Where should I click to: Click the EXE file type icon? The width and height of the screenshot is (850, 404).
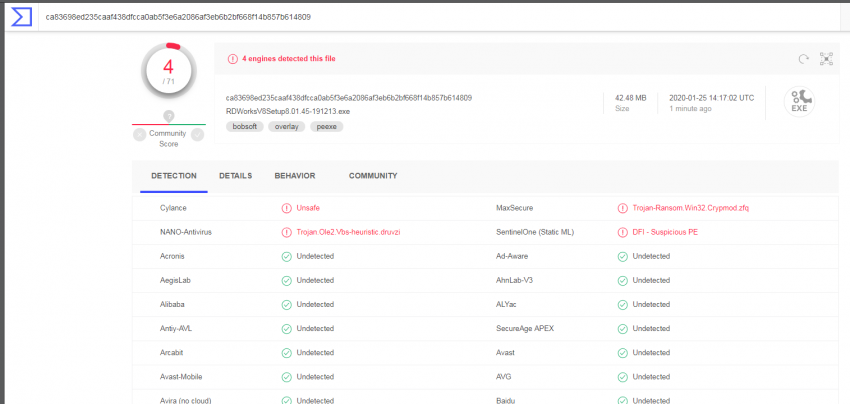(x=799, y=101)
